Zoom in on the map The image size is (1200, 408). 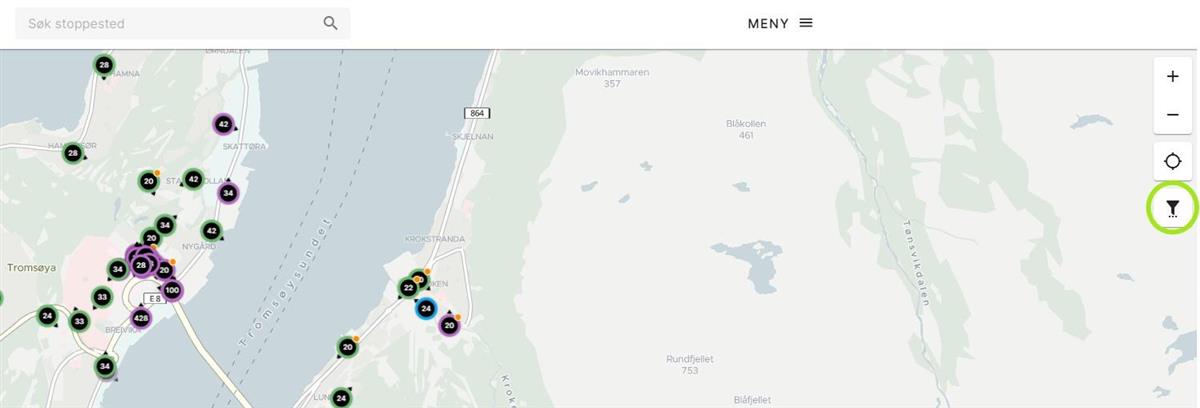tap(1173, 77)
